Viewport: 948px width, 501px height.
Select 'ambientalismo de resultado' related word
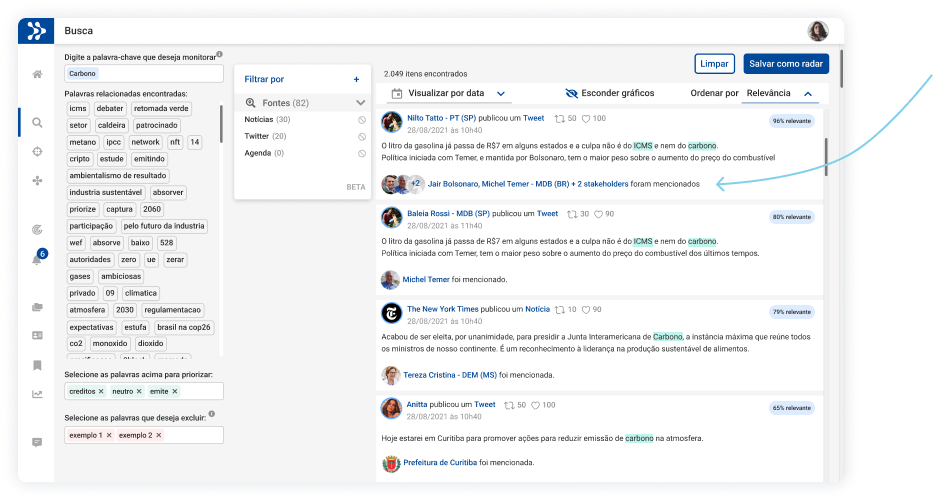[117, 176]
